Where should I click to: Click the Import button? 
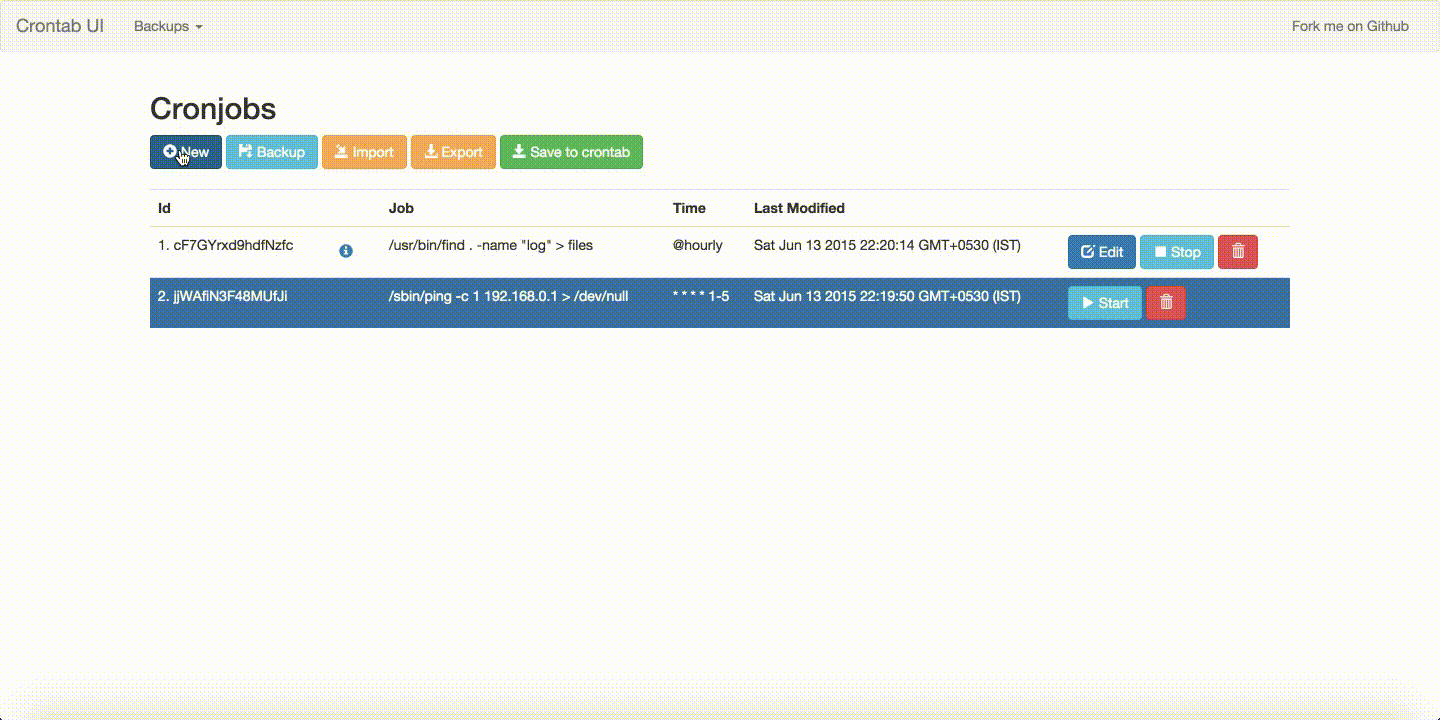tap(364, 152)
